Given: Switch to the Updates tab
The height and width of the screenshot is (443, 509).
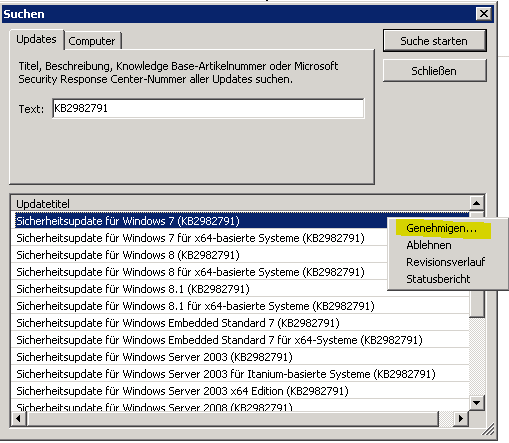Looking at the screenshot, I should (36, 39).
